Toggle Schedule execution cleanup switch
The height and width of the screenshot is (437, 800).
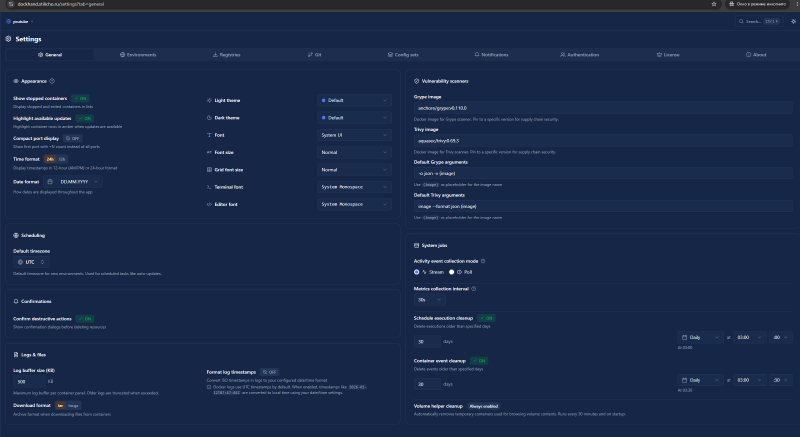coord(486,318)
